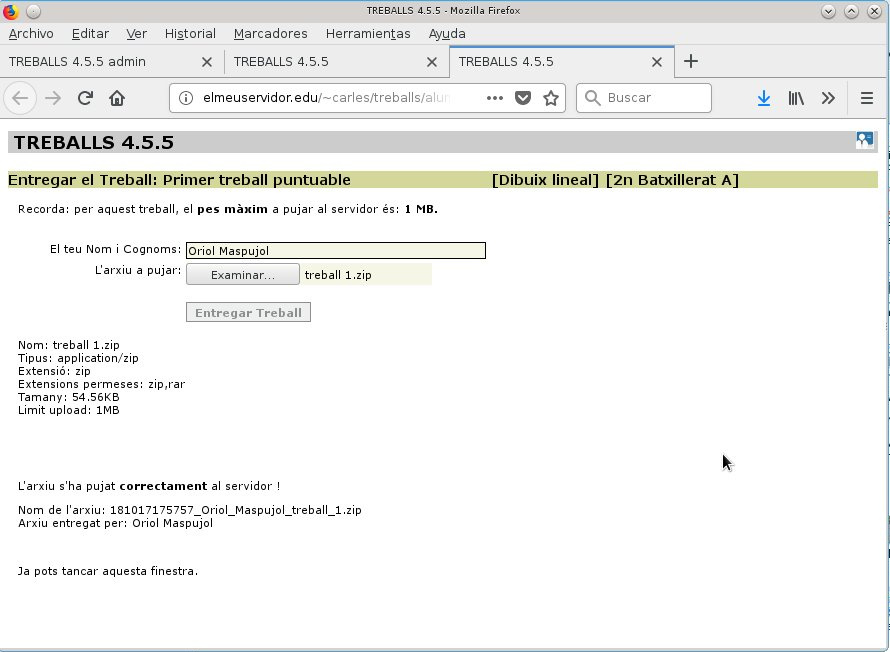
Task: Open the Firefox hamburger menu
Action: click(866, 98)
